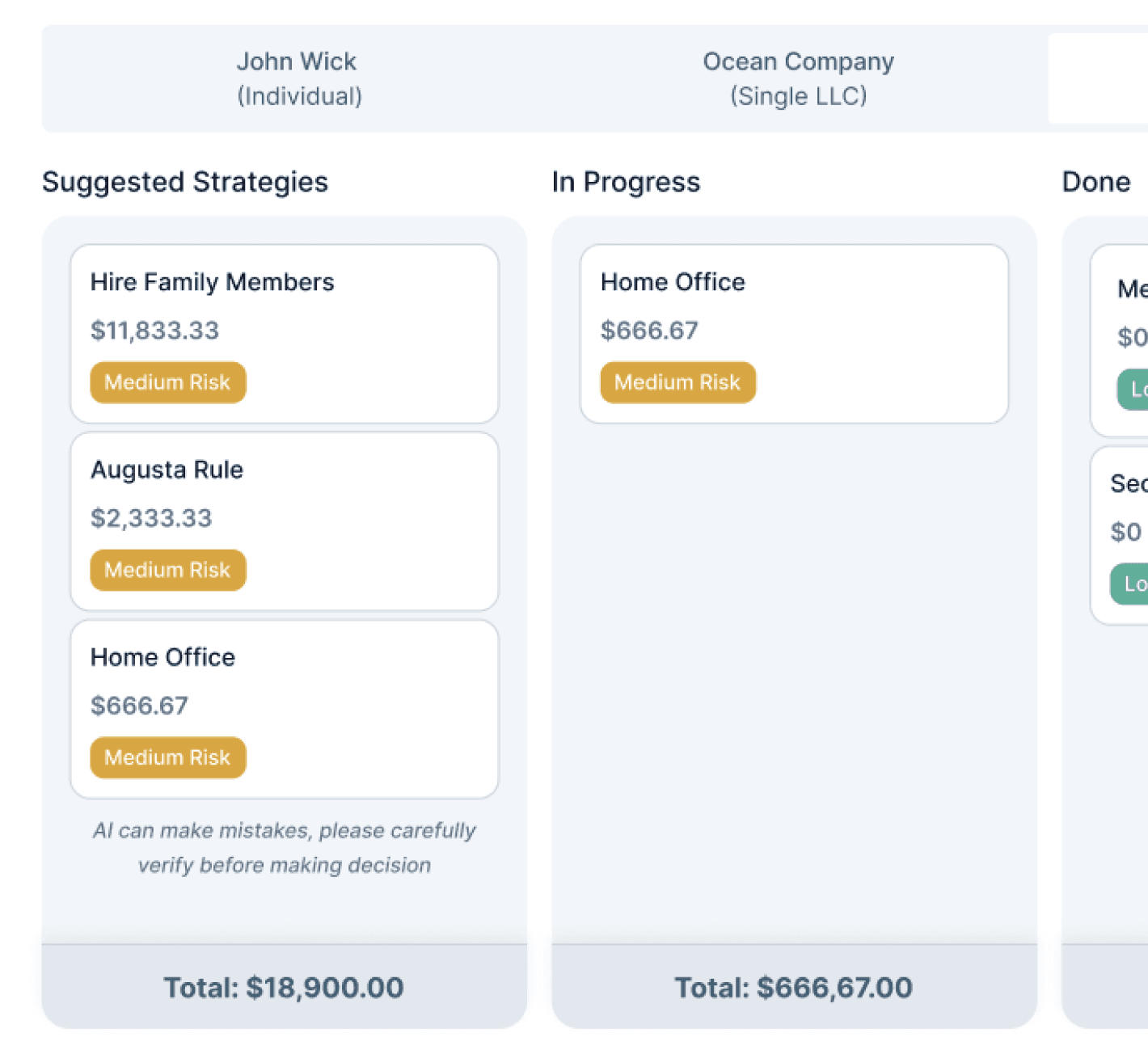Click the $11,833.33 savings amount
1148x1054 pixels.
pos(154,331)
